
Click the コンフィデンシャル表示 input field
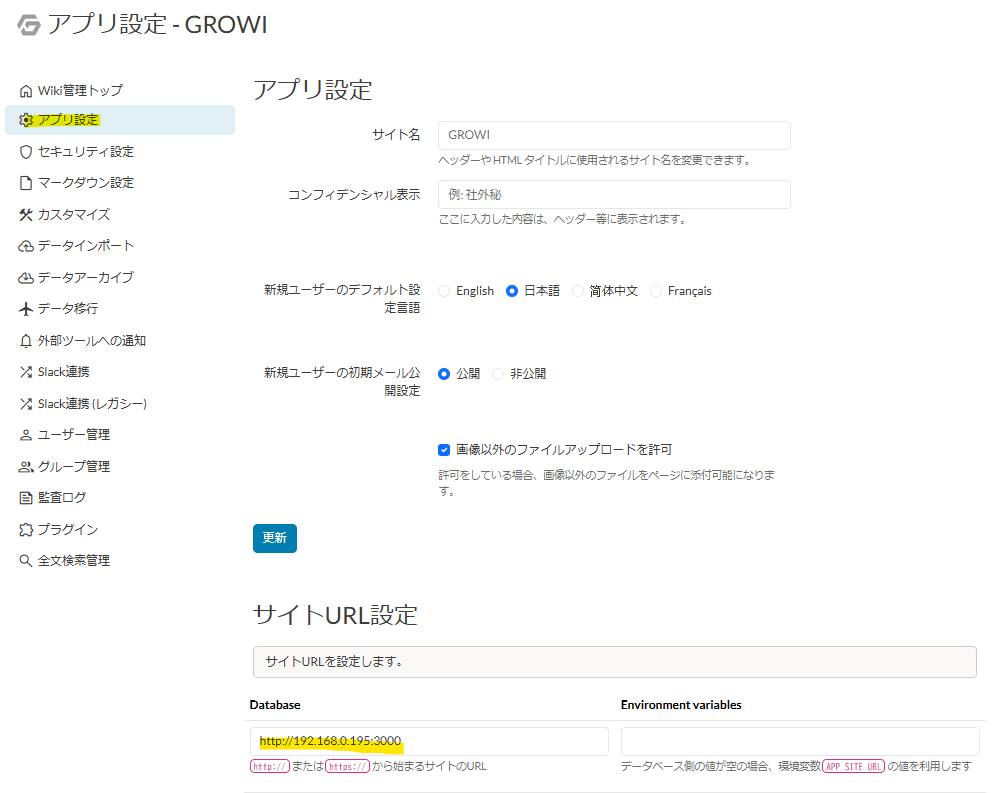tap(614, 195)
